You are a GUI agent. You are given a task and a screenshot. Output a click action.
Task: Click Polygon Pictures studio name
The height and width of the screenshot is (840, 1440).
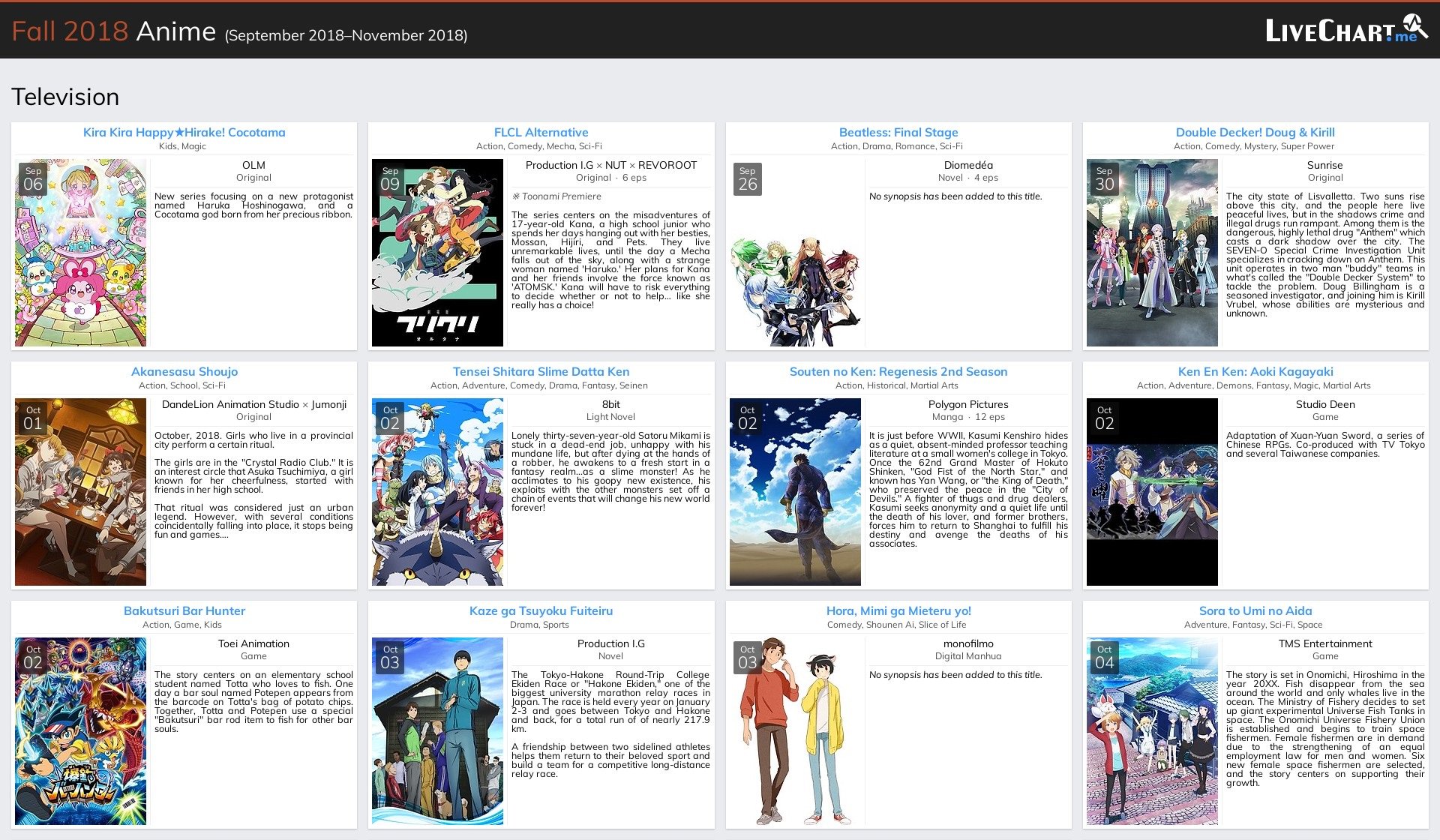(968, 404)
